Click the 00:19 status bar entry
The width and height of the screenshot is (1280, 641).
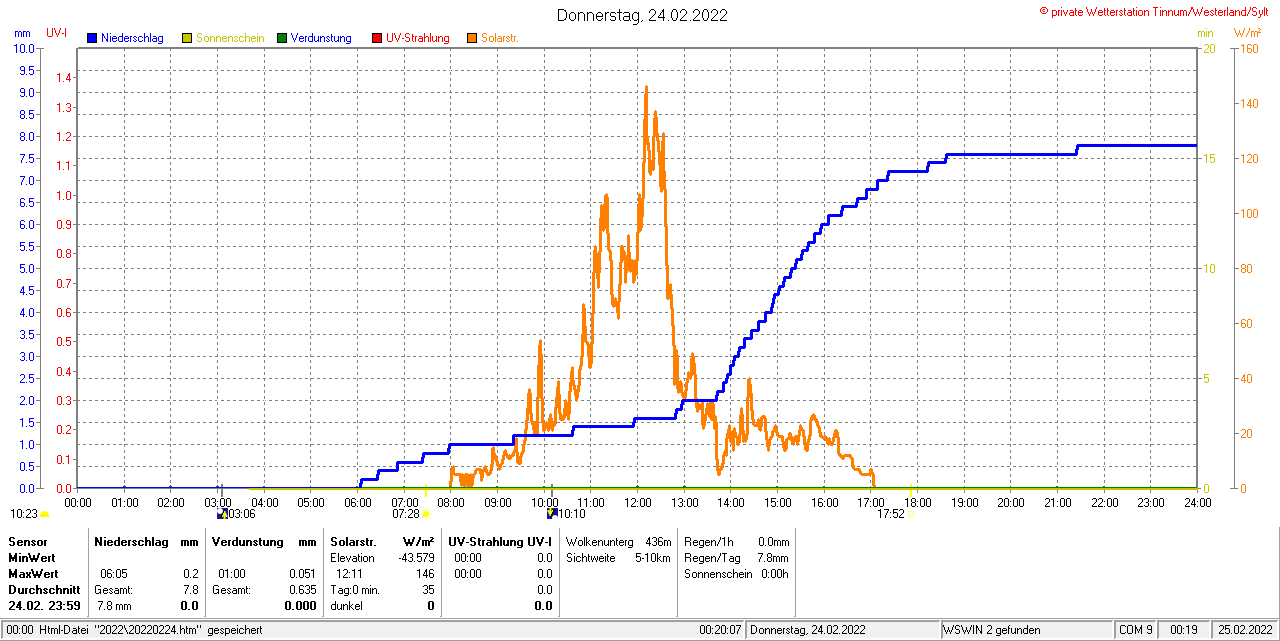click(x=1184, y=630)
